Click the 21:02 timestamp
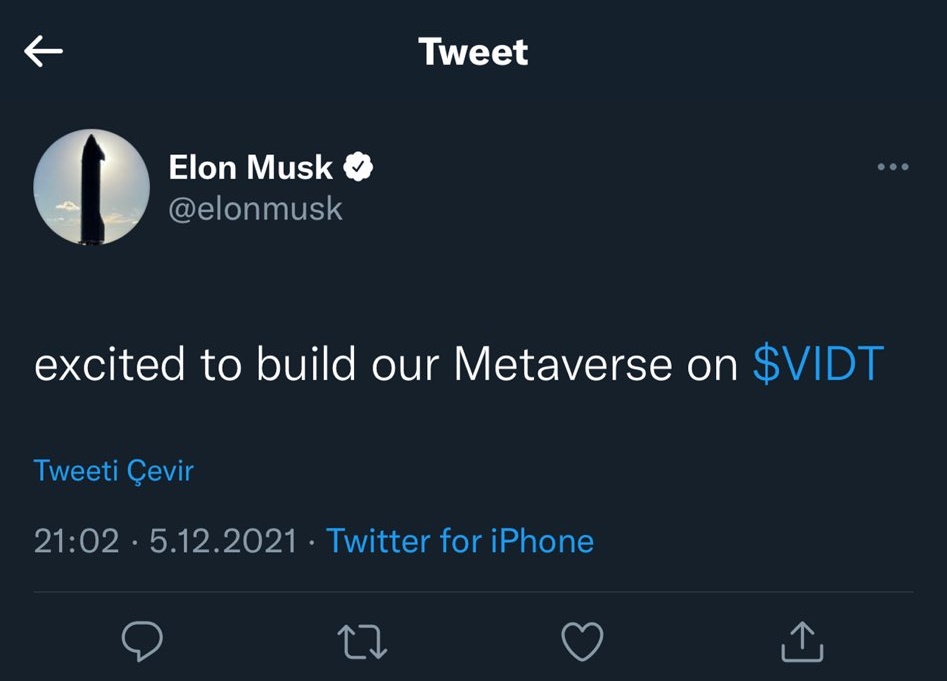947x681 pixels. (x=76, y=541)
